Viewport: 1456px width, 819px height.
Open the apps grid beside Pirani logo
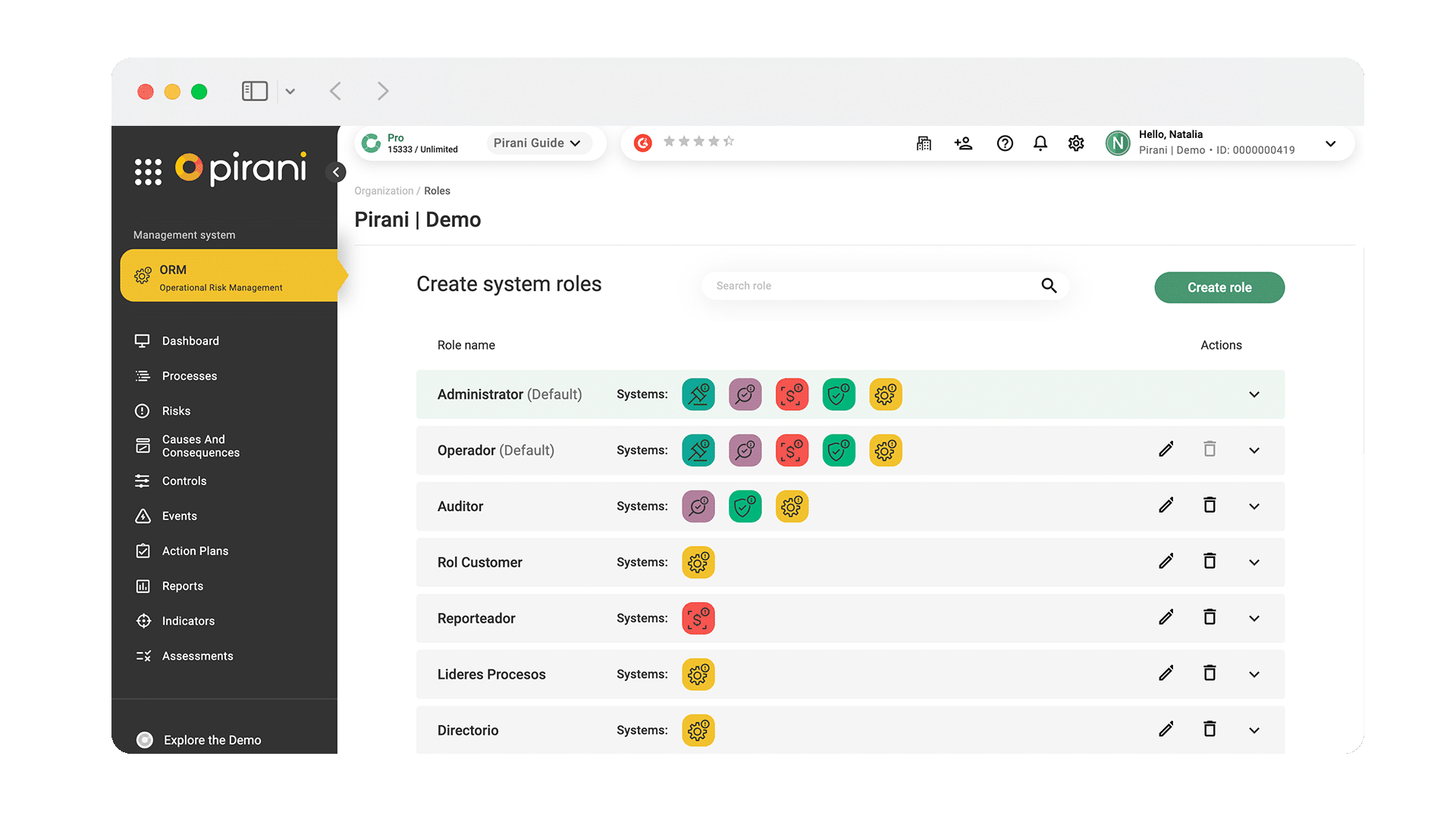(148, 171)
